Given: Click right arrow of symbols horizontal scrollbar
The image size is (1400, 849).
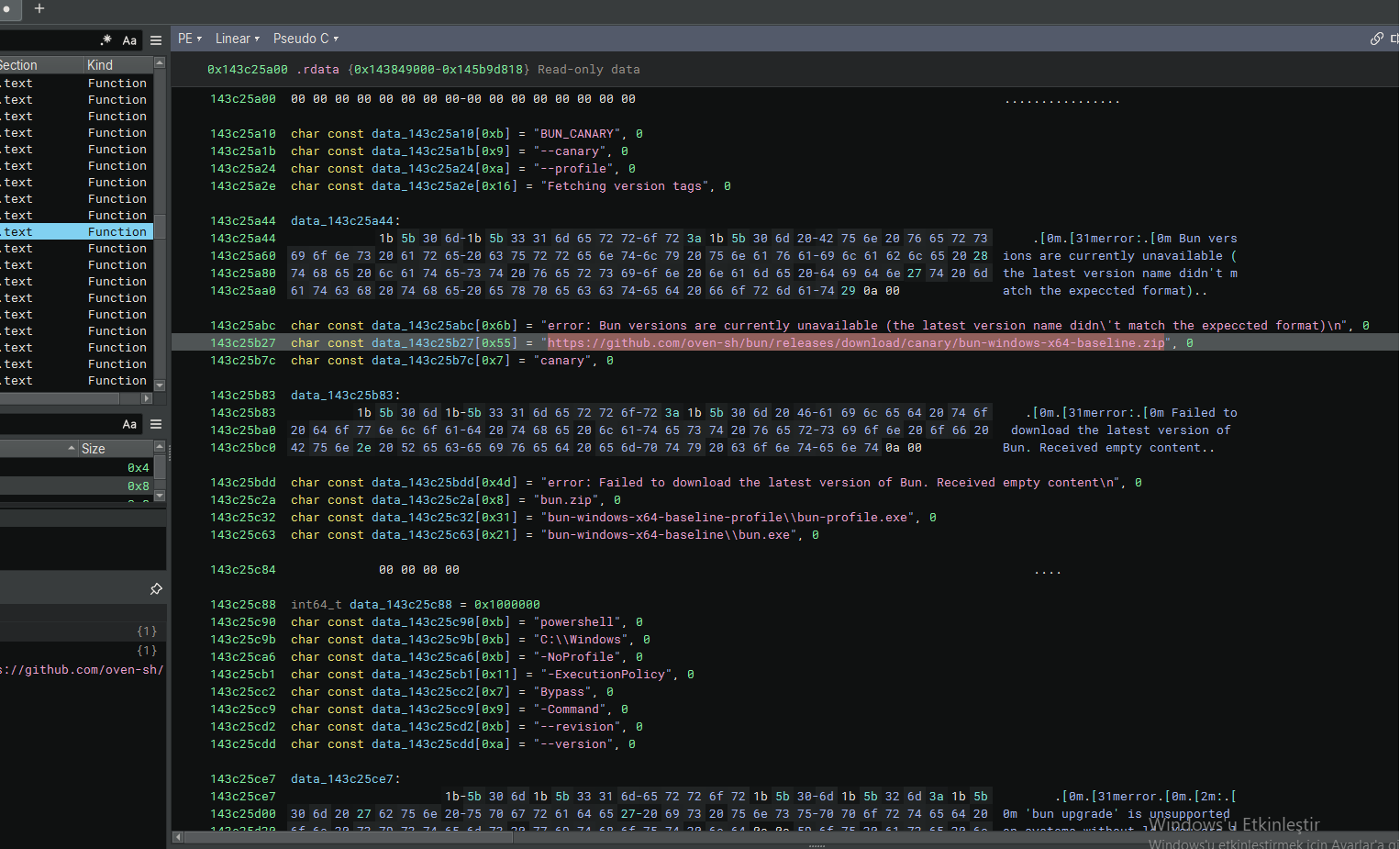Looking at the screenshot, I should (146, 398).
